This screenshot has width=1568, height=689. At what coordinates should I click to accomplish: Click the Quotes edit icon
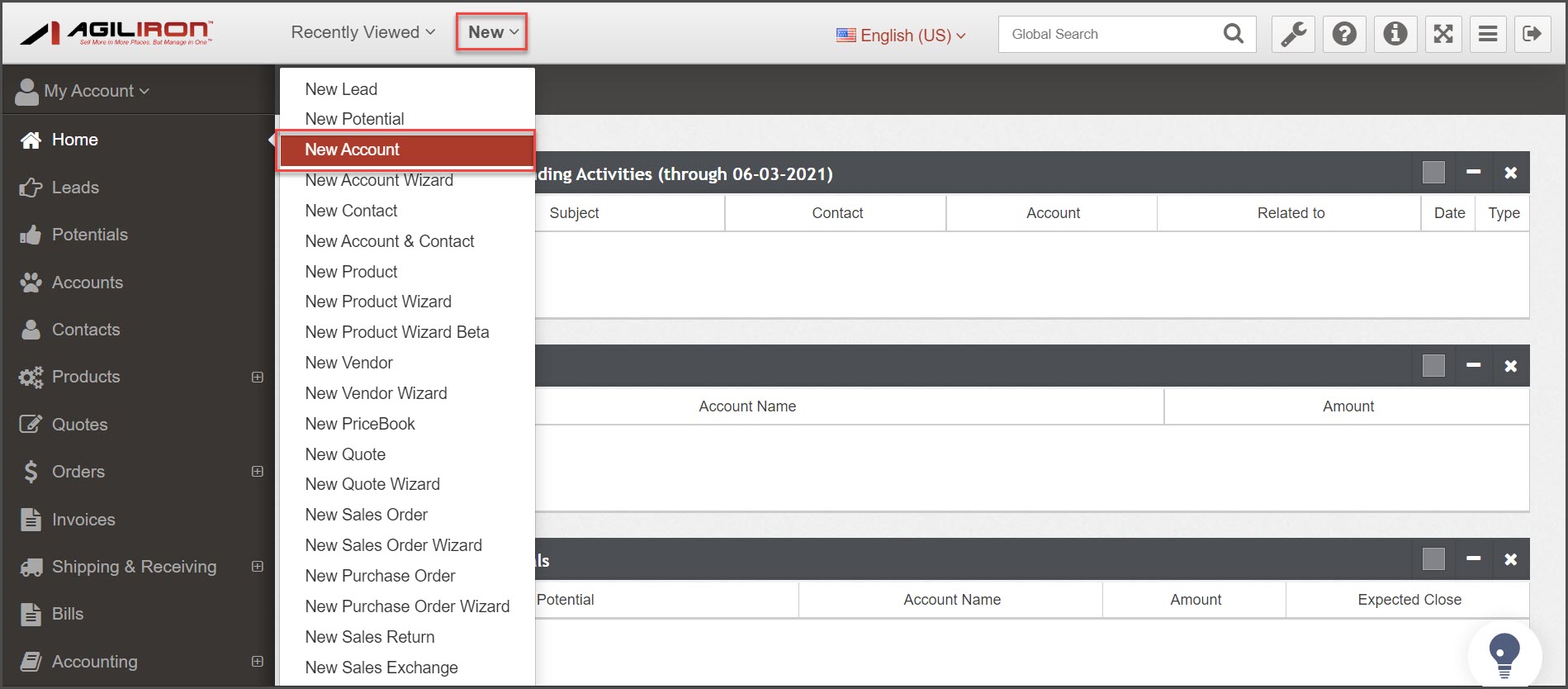pyautogui.click(x=31, y=425)
